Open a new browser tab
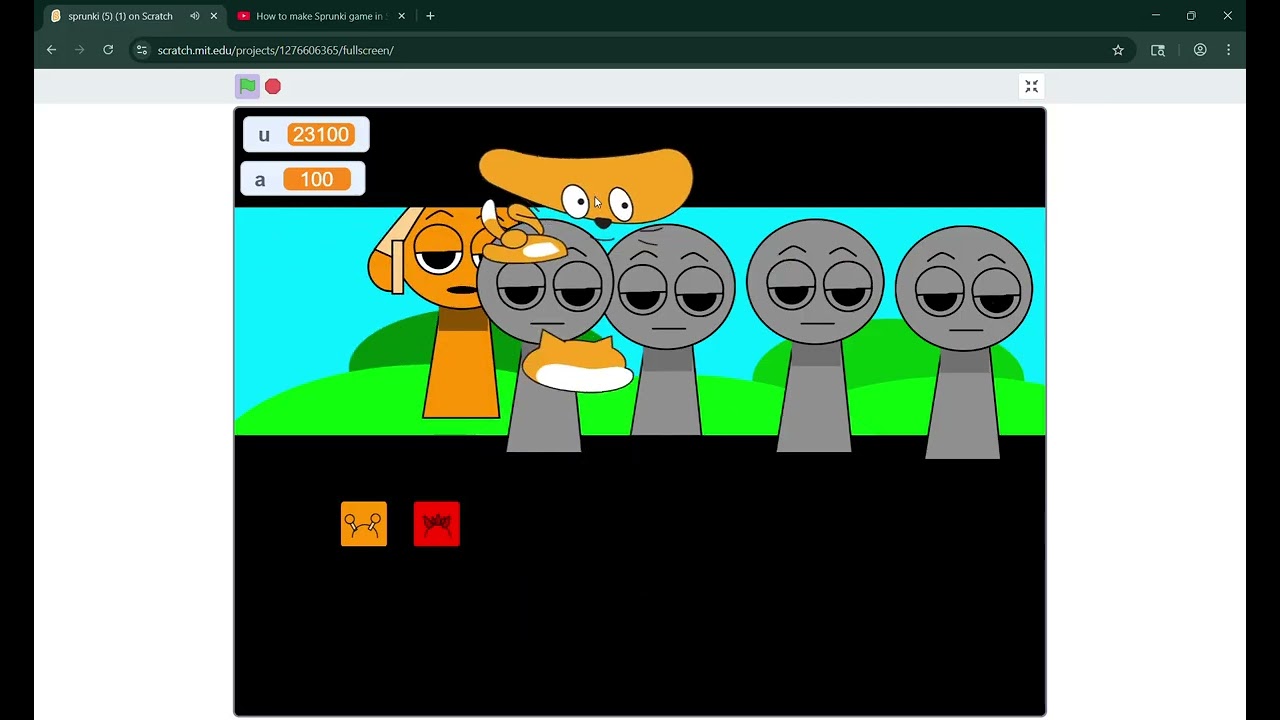Screen dimensions: 1280x720 point(430,16)
